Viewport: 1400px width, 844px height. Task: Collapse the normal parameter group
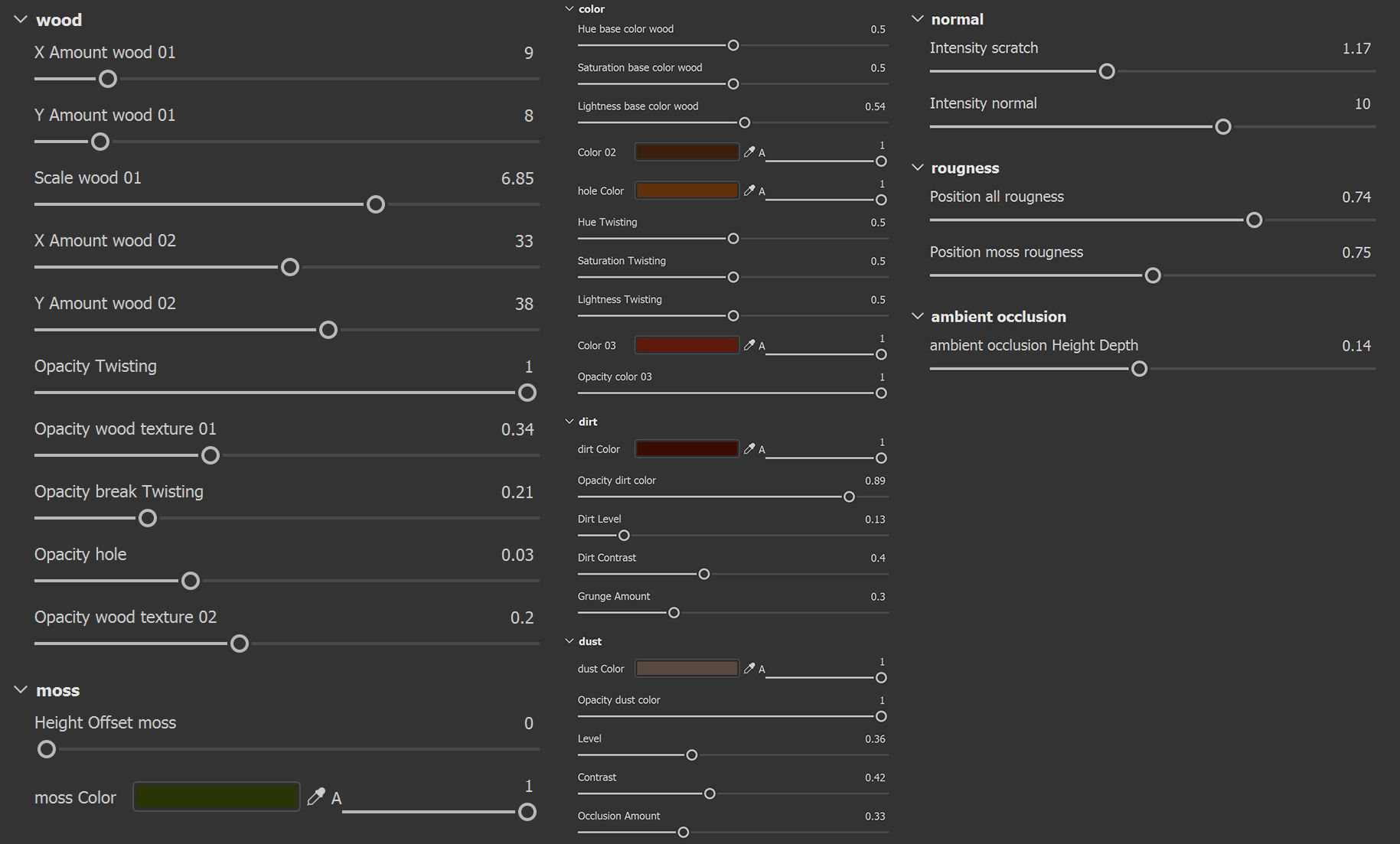click(x=918, y=19)
